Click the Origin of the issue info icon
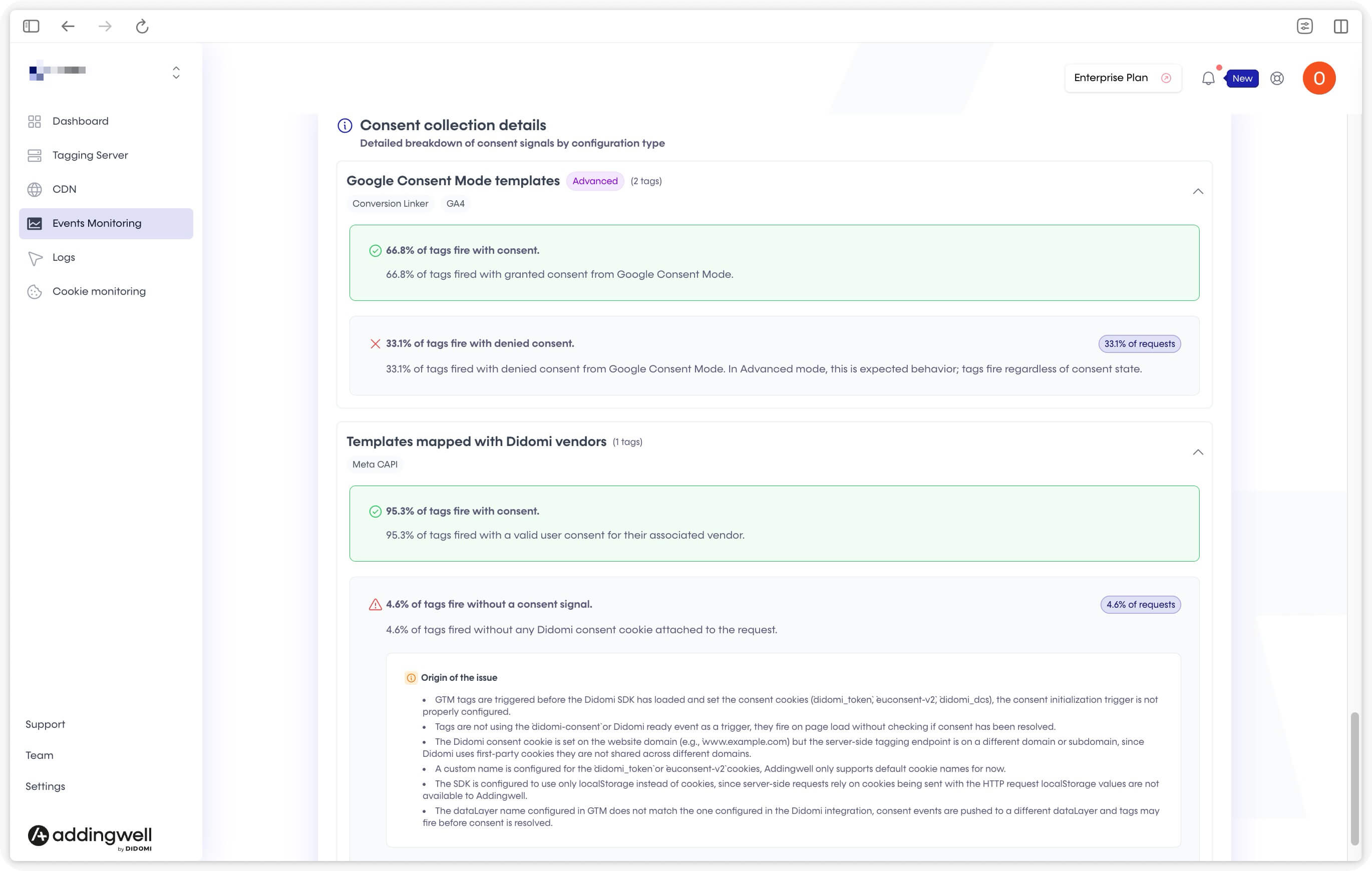Viewport: 1372px width, 871px height. point(411,678)
